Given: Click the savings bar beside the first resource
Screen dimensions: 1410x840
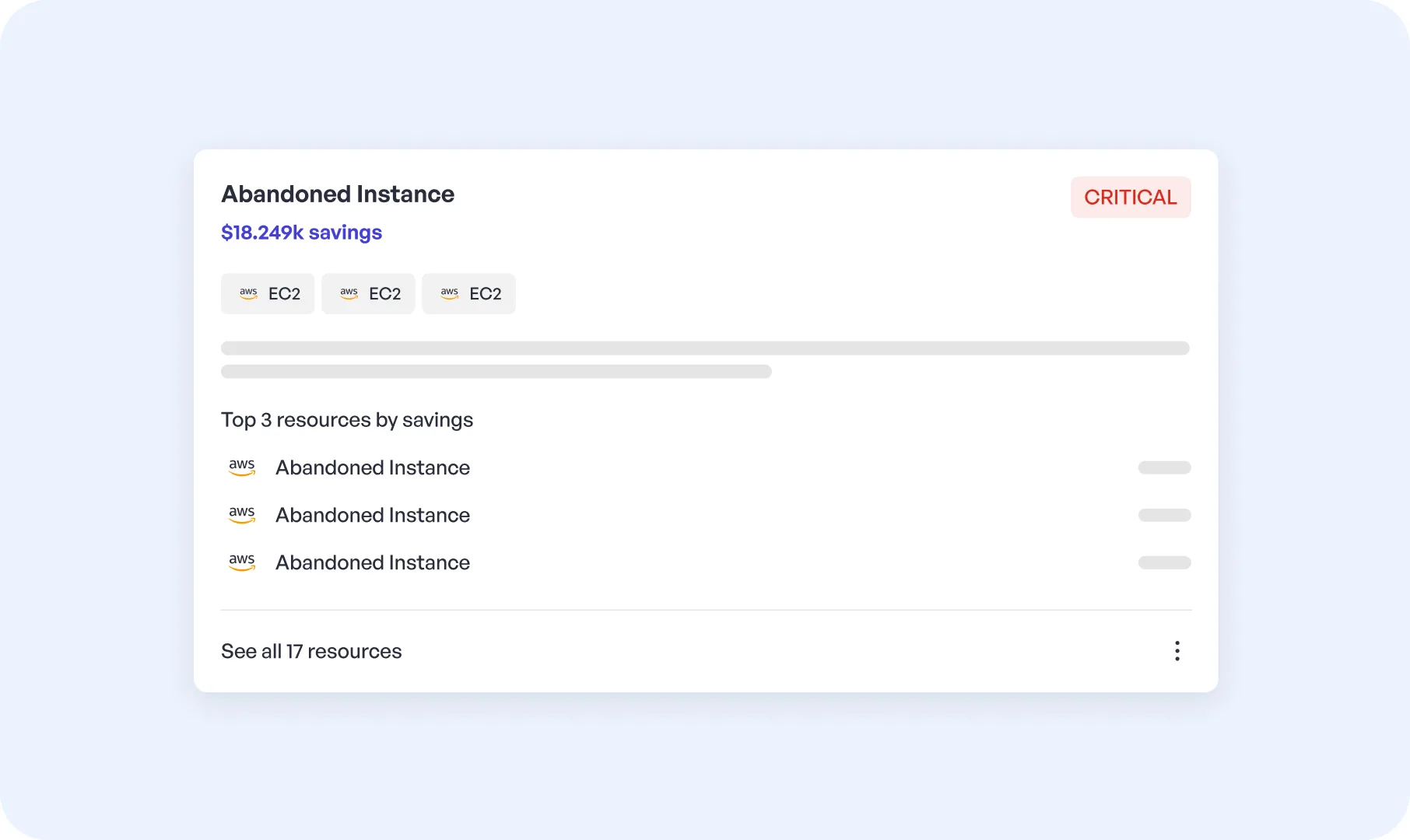Looking at the screenshot, I should [1165, 467].
